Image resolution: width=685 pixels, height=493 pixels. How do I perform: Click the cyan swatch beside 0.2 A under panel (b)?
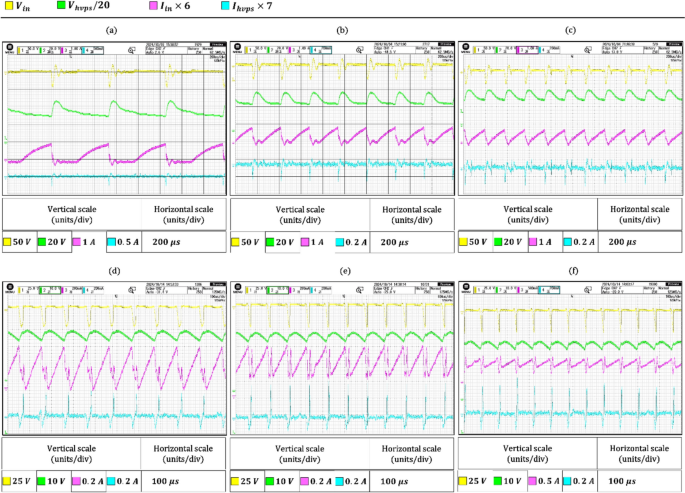(339, 242)
